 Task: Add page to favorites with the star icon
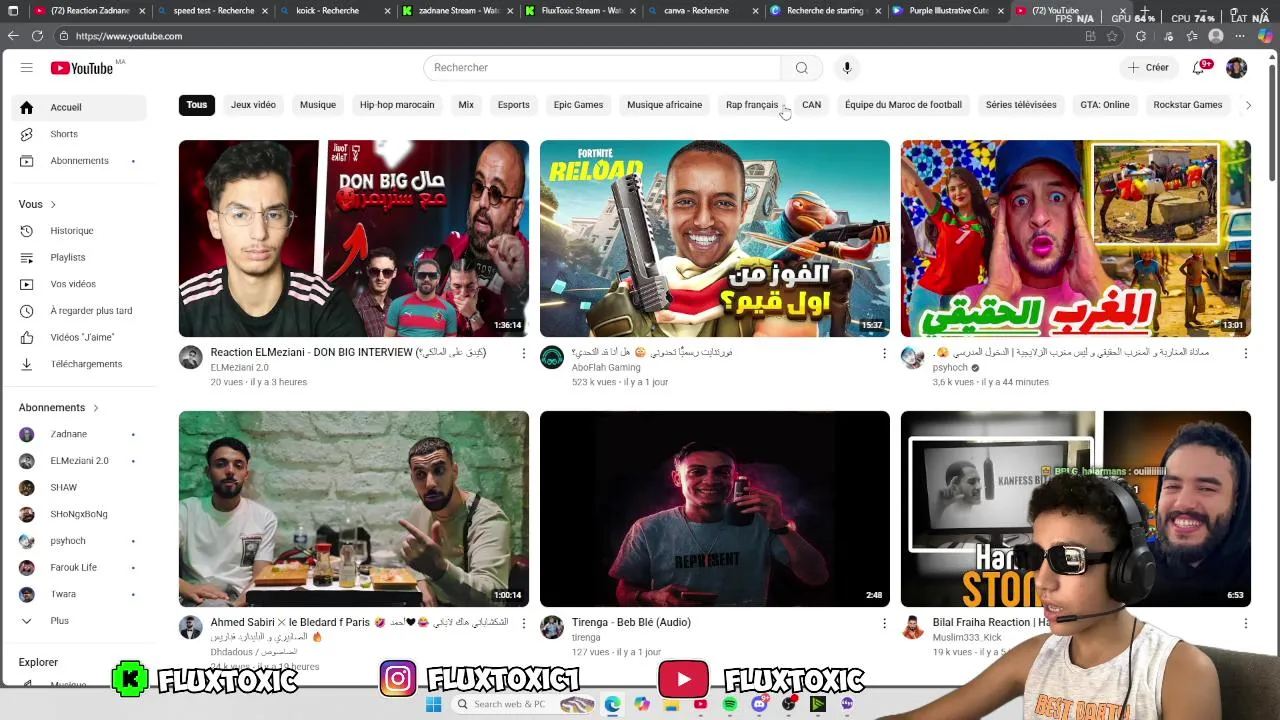[x=1112, y=36]
